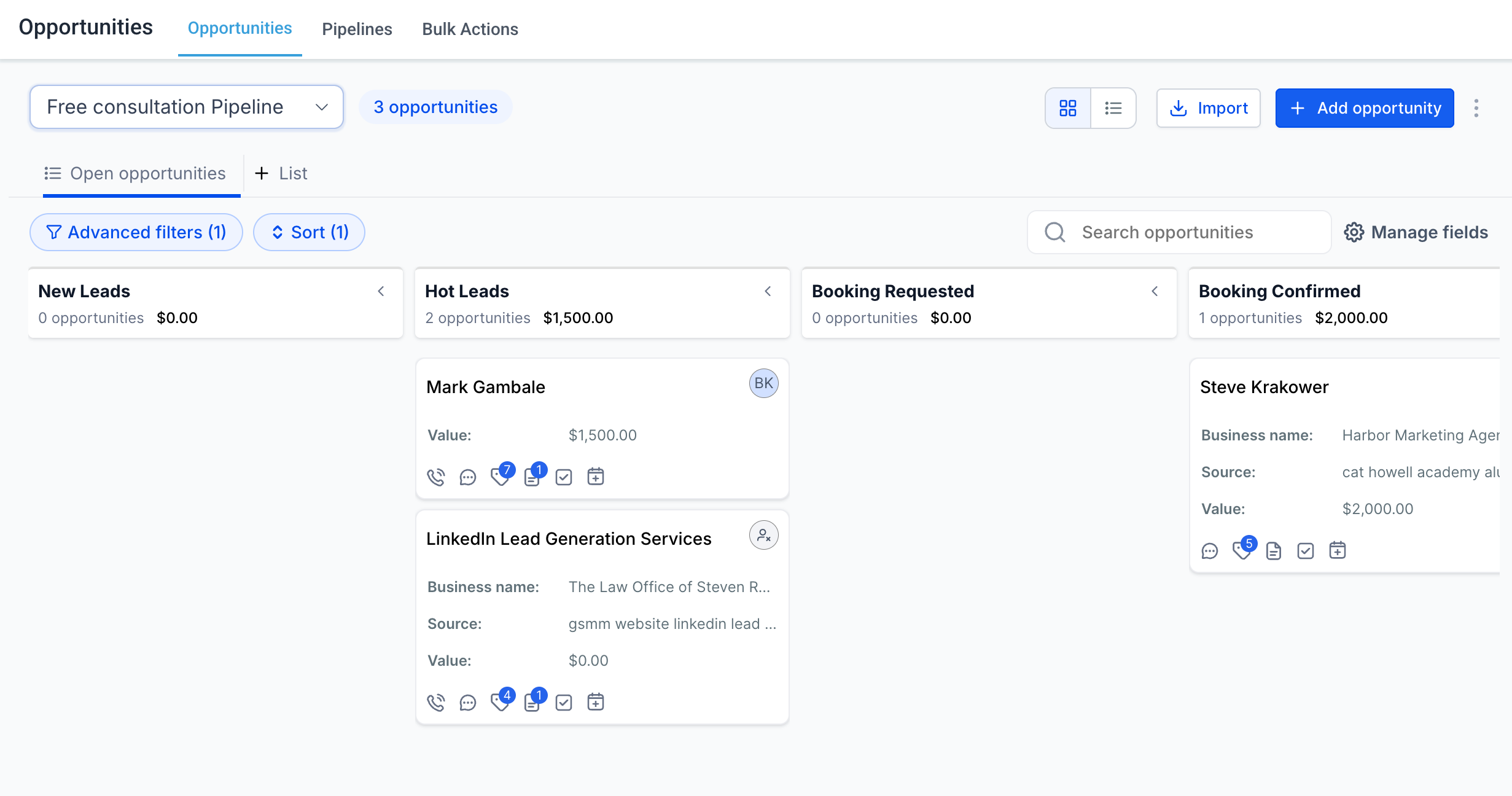Click BK owner avatar on Mark Gambale card

click(764, 383)
